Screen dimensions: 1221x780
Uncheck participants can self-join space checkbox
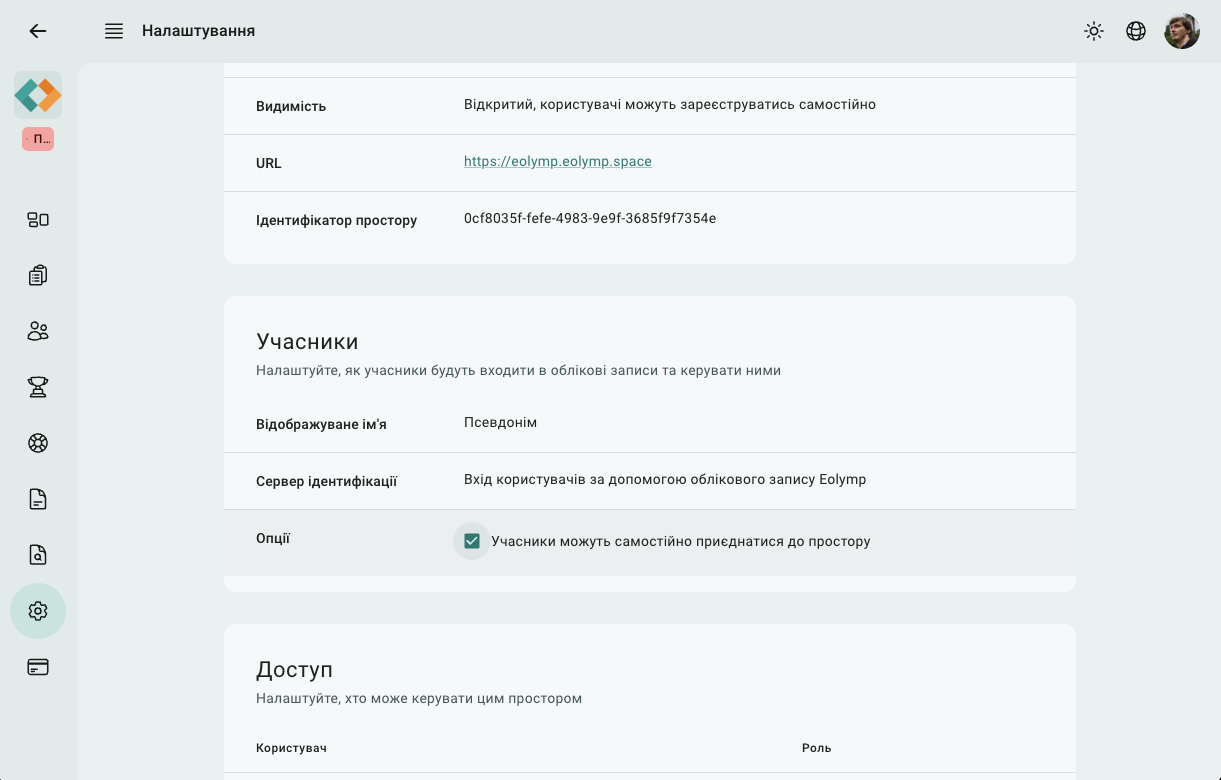[x=472, y=541]
